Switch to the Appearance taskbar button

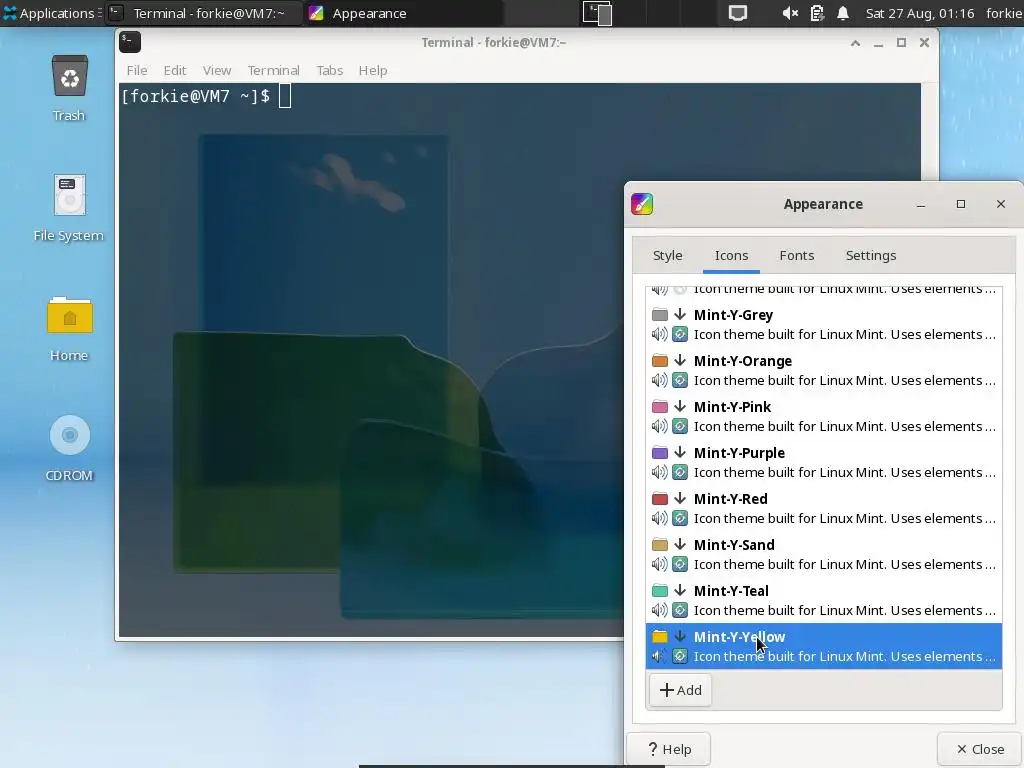point(404,13)
